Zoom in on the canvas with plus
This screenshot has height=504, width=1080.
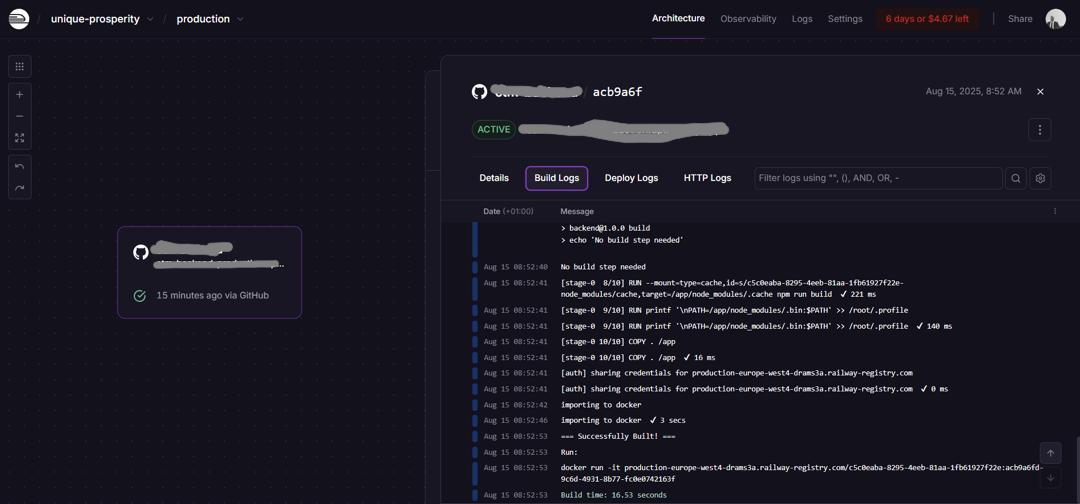(20, 94)
